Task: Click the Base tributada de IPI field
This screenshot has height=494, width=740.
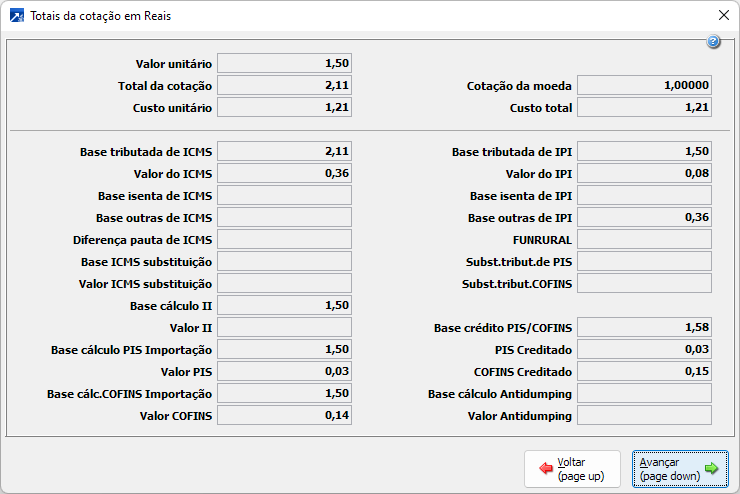Action: (x=644, y=151)
